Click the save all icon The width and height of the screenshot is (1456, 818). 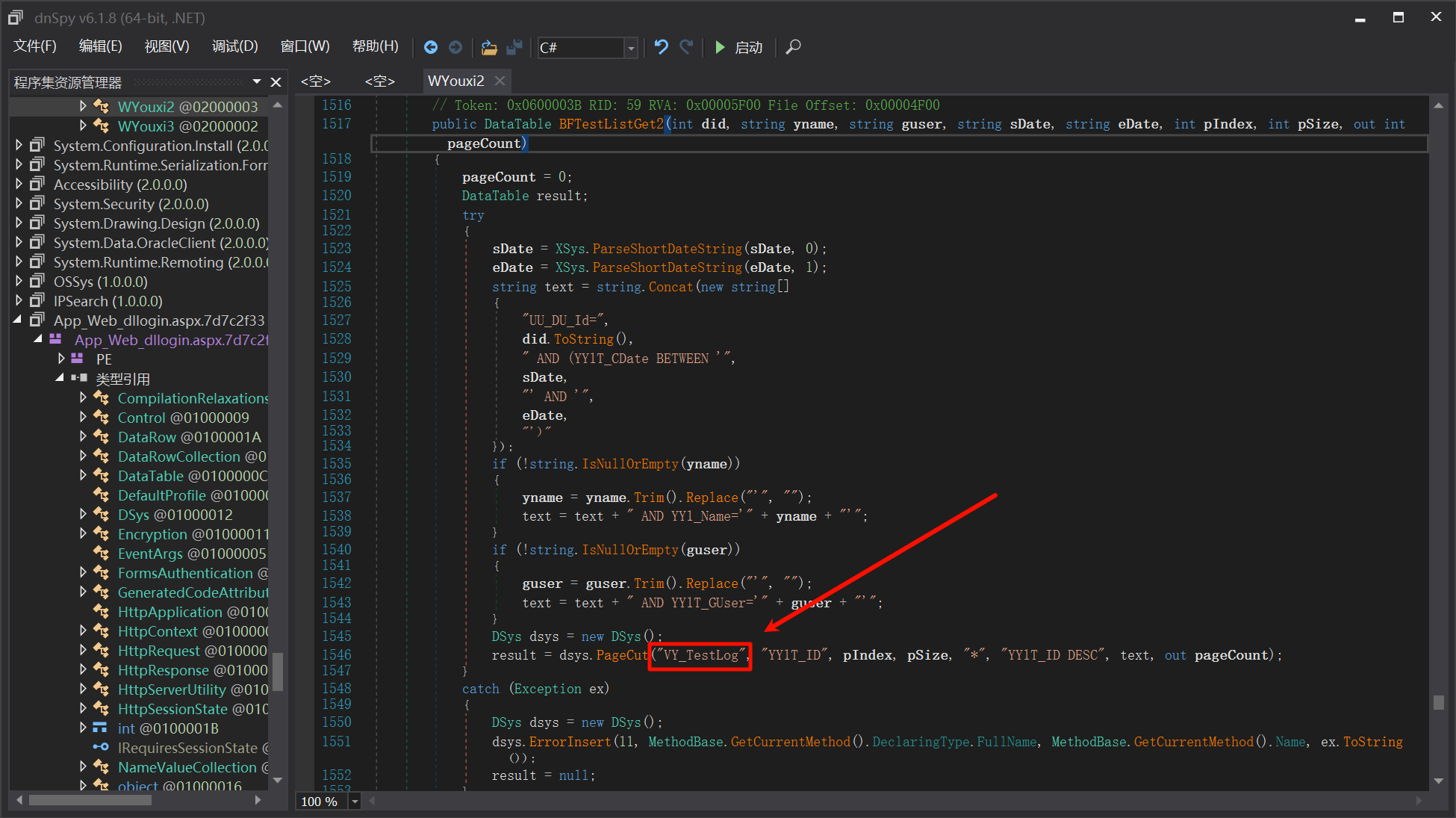click(x=514, y=47)
